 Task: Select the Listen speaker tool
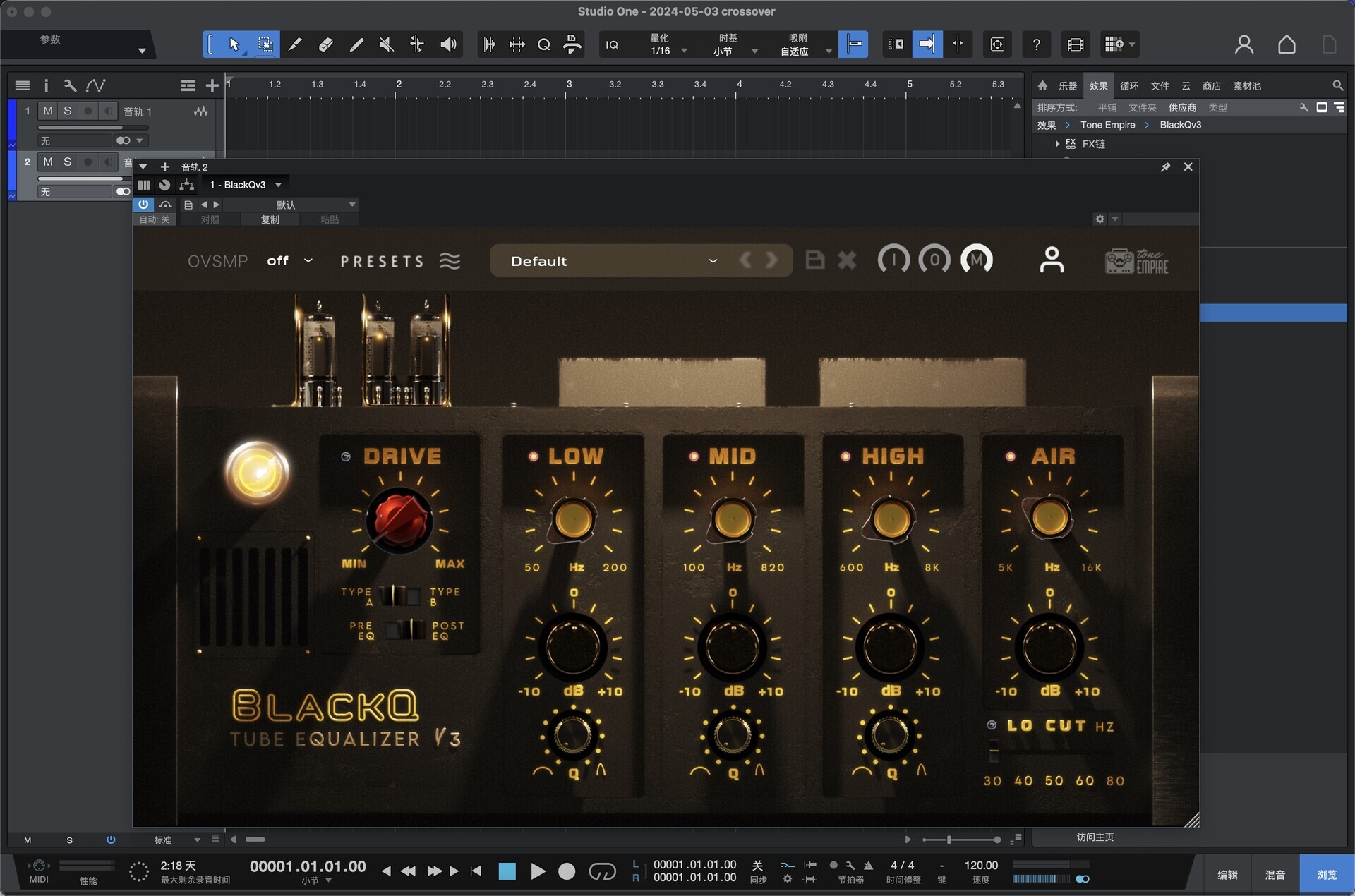(x=448, y=44)
